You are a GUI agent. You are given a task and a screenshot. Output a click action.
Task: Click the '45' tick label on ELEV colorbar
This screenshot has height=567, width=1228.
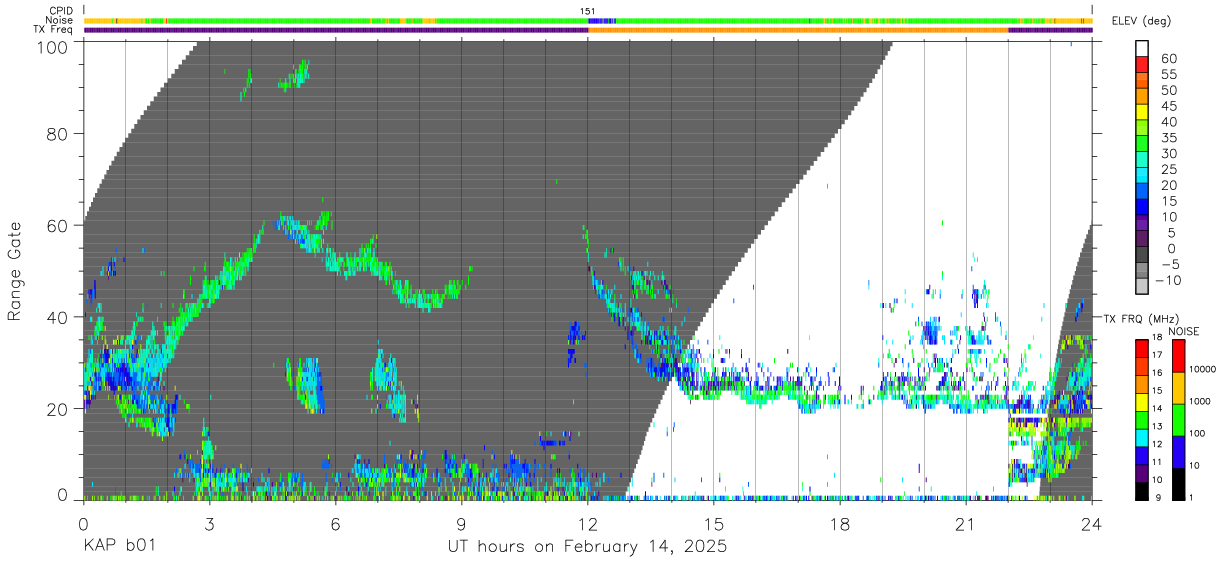pos(1168,106)
